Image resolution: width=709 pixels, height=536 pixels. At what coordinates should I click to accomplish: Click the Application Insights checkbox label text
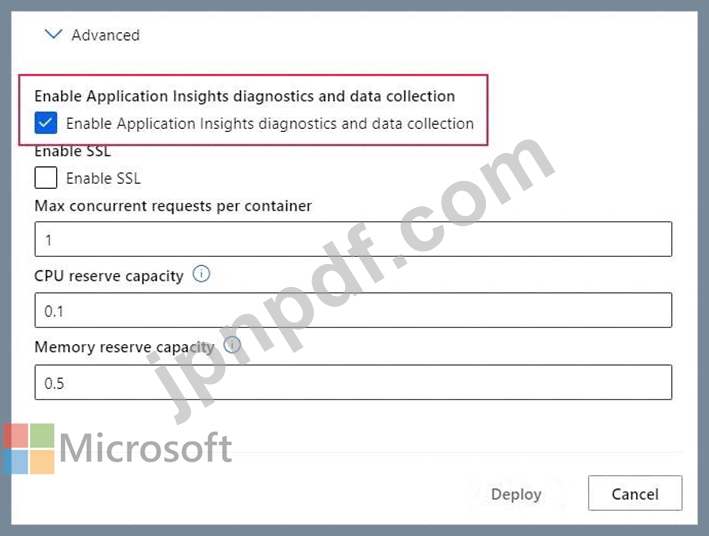tap(270, 123)
